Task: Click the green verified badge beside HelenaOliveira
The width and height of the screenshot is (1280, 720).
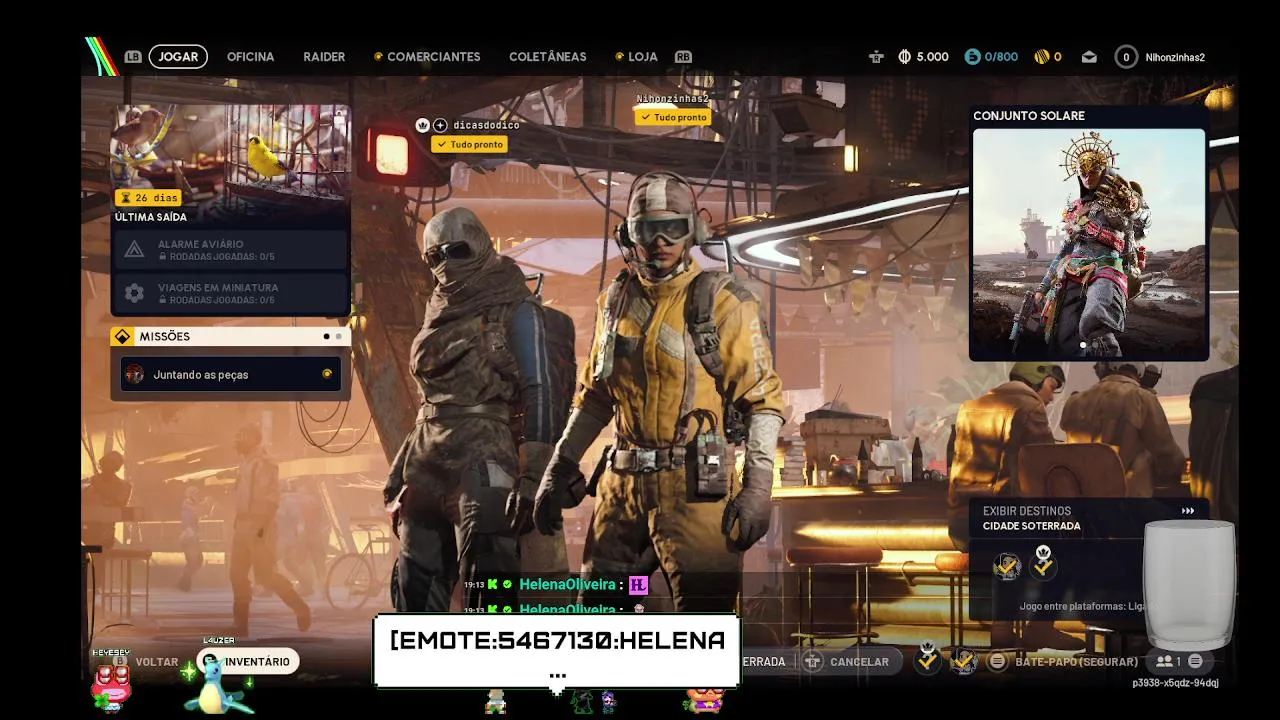Action: pos(507,585)
